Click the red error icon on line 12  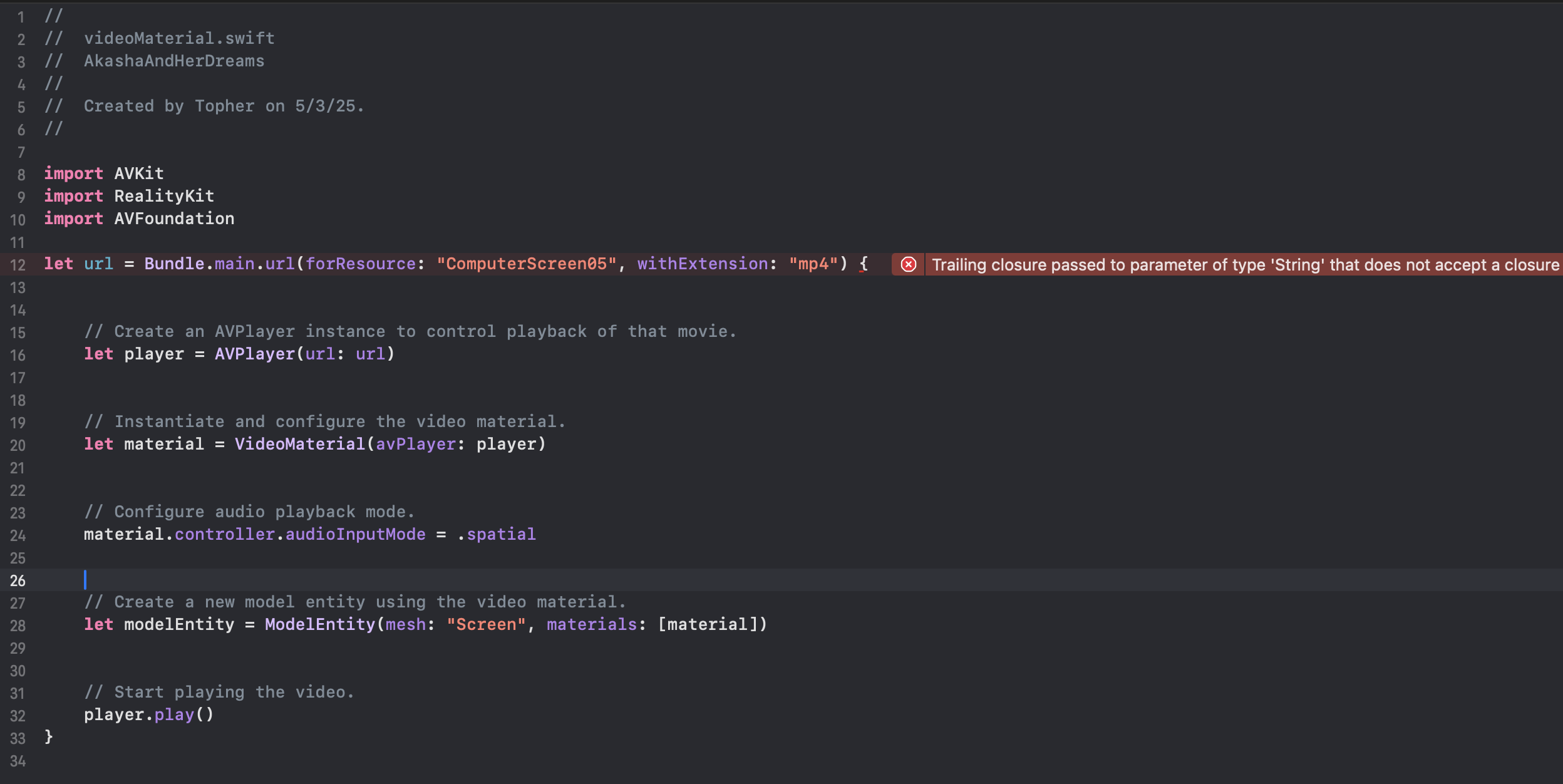point(908,264)
